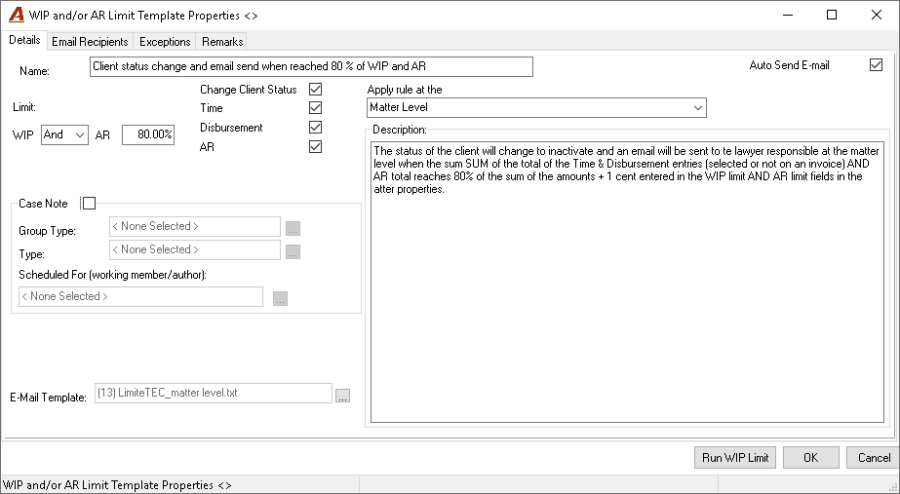Open Type browse ellipsis button

293,251
